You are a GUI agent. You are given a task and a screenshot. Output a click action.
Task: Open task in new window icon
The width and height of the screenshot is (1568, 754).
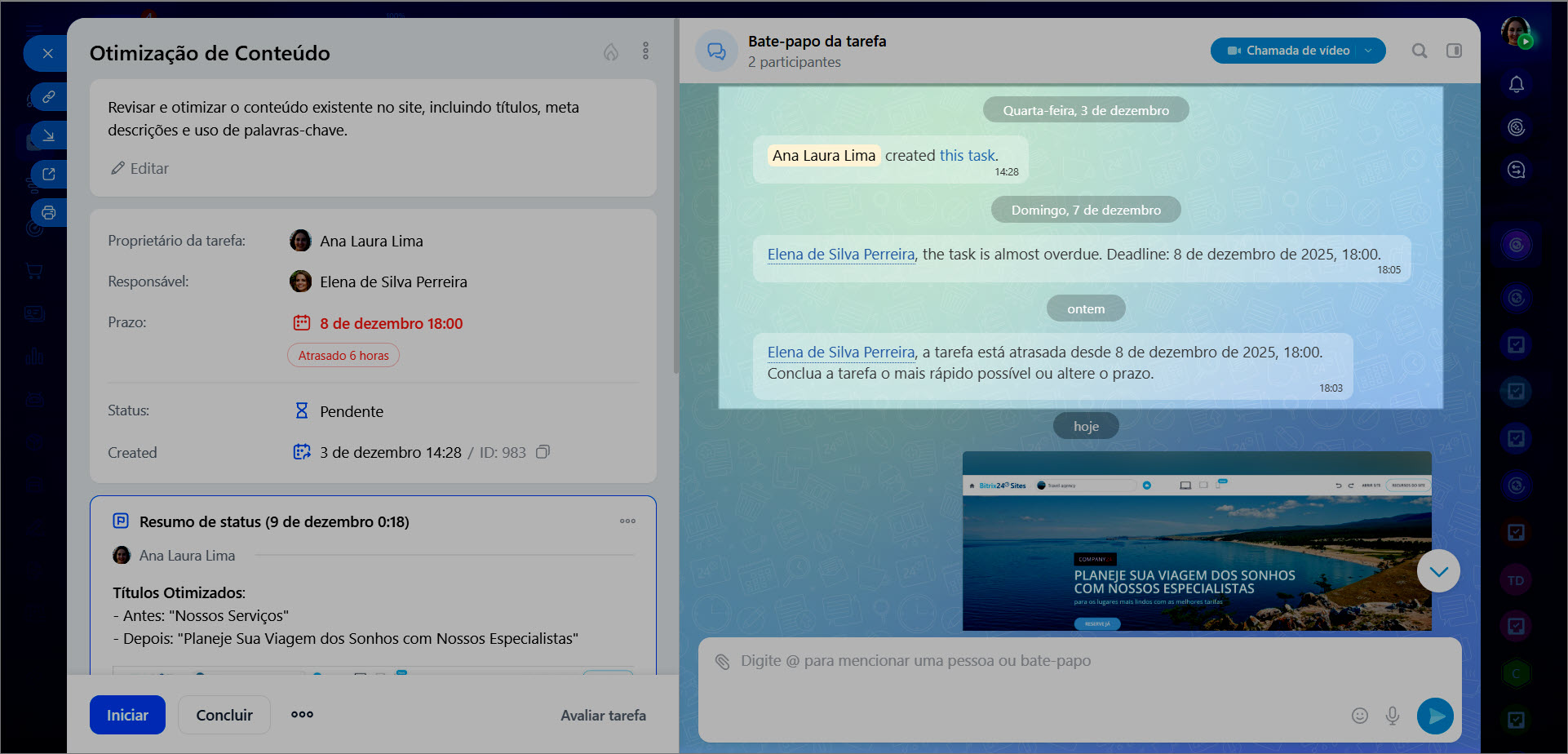[x=49, y=174]
